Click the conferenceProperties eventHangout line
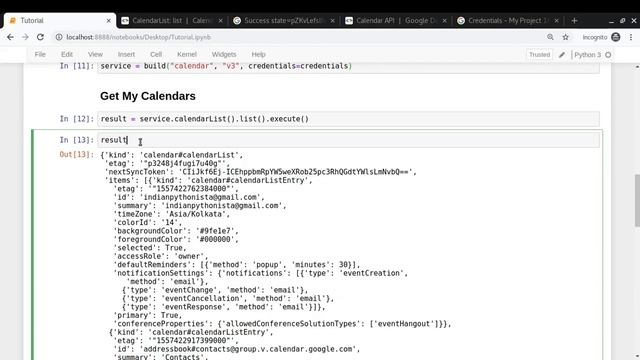 tap(282, 324)
